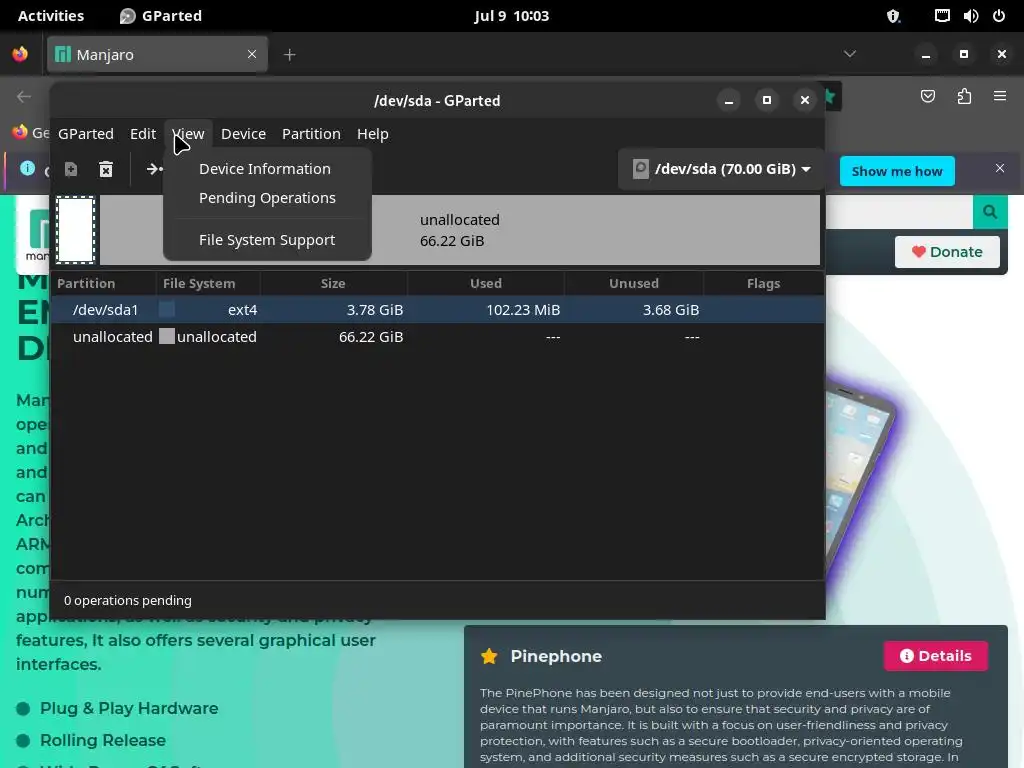Click the delete partition toolbar icon
The image size is (1024, 768).
106,170
